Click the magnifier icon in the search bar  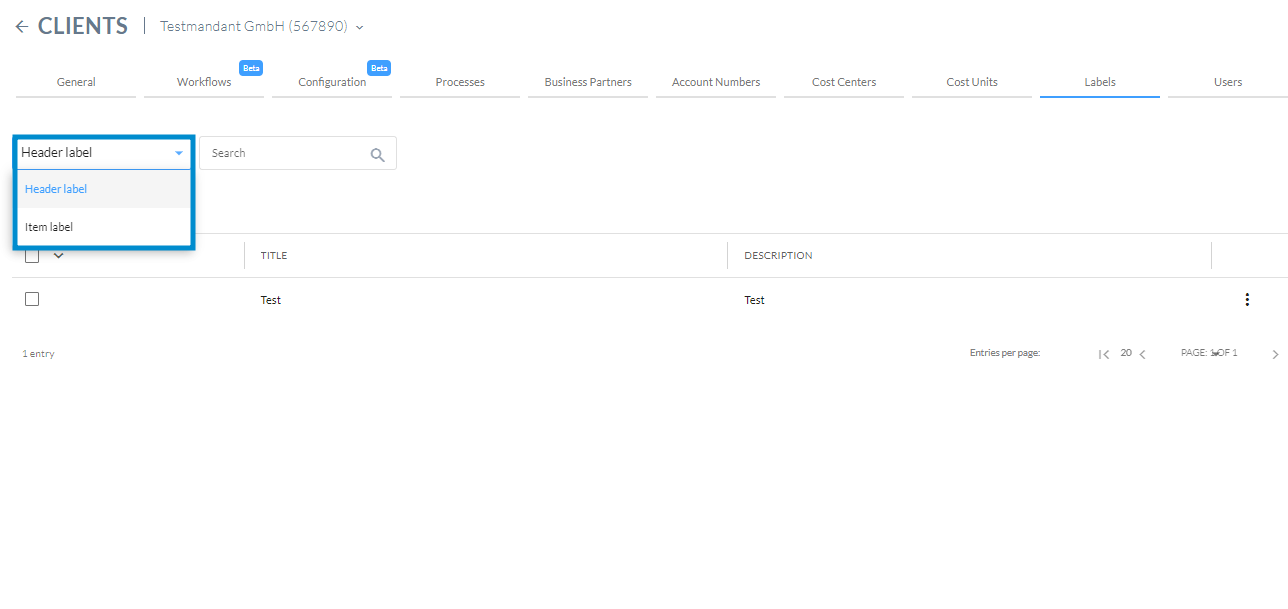tap(377, 154)
